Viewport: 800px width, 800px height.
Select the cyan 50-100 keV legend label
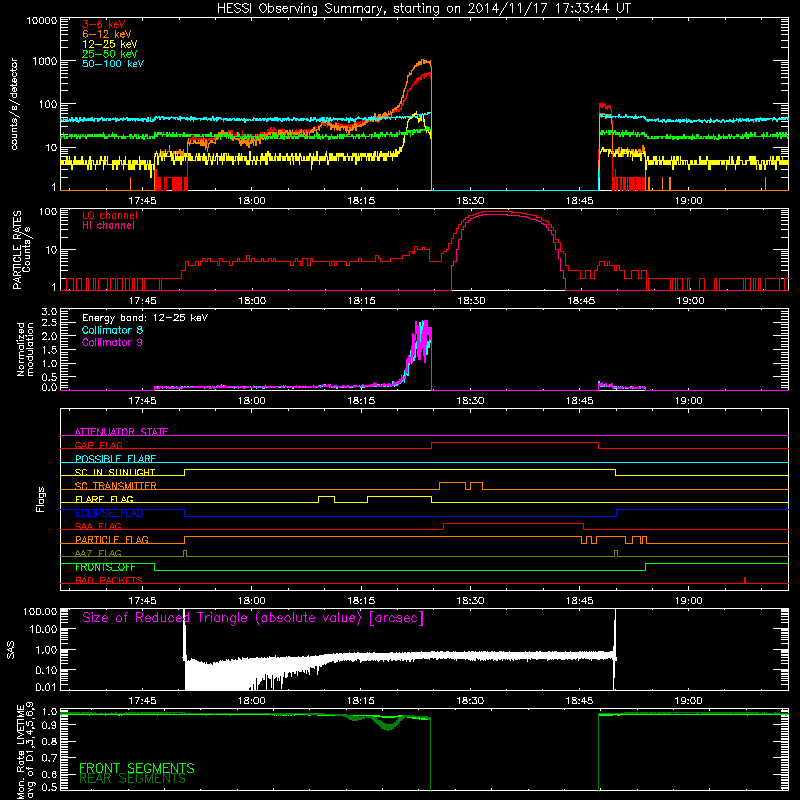(113, 64)
